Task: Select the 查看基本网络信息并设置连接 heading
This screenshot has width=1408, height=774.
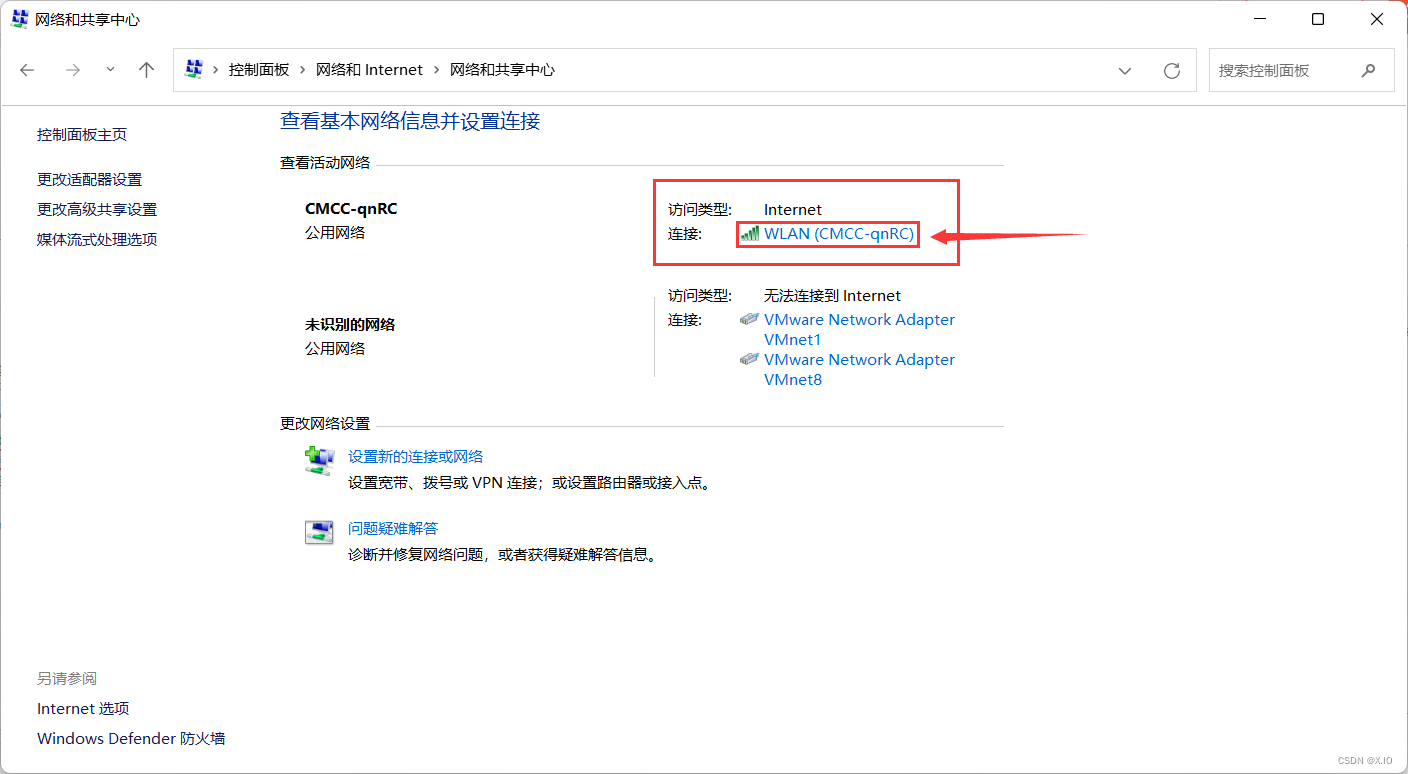Action: [410, 121]
